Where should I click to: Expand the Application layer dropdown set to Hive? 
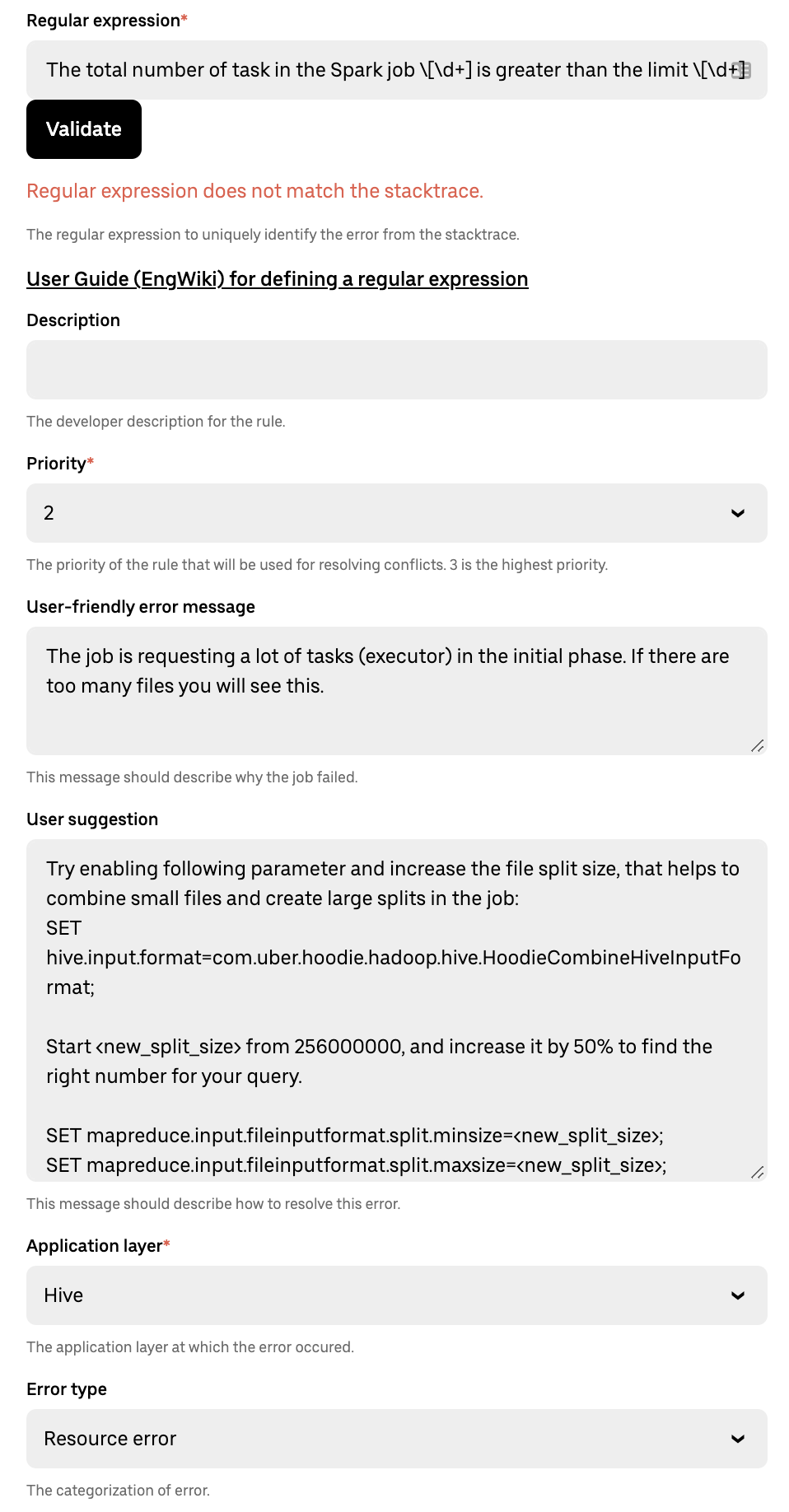pyautogui.click(x=379, y=1295)
